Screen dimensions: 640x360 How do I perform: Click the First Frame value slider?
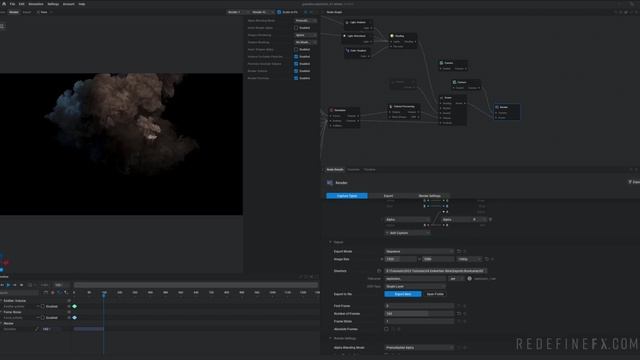coord(419,306)
